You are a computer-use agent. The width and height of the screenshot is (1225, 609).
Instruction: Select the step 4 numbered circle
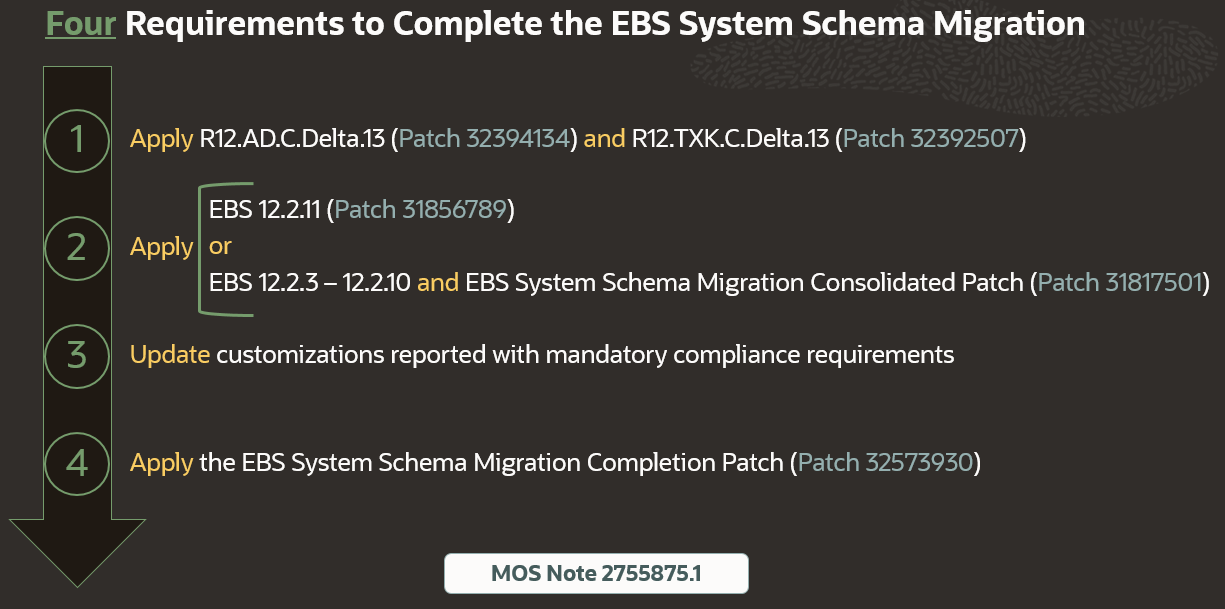pyautogui.click(x=77, y=463)
